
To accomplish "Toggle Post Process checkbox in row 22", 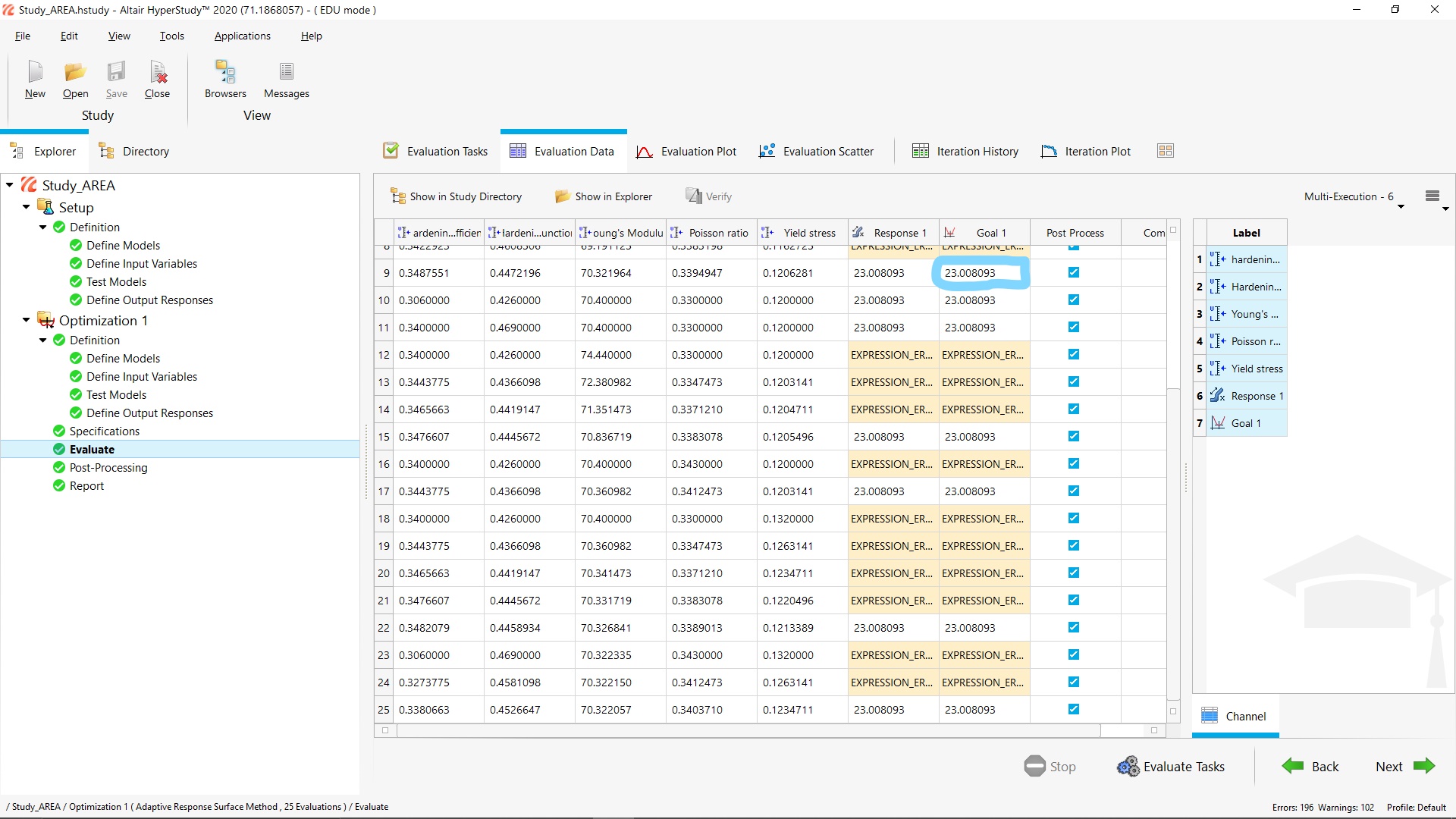I will tap(1074, 627).
